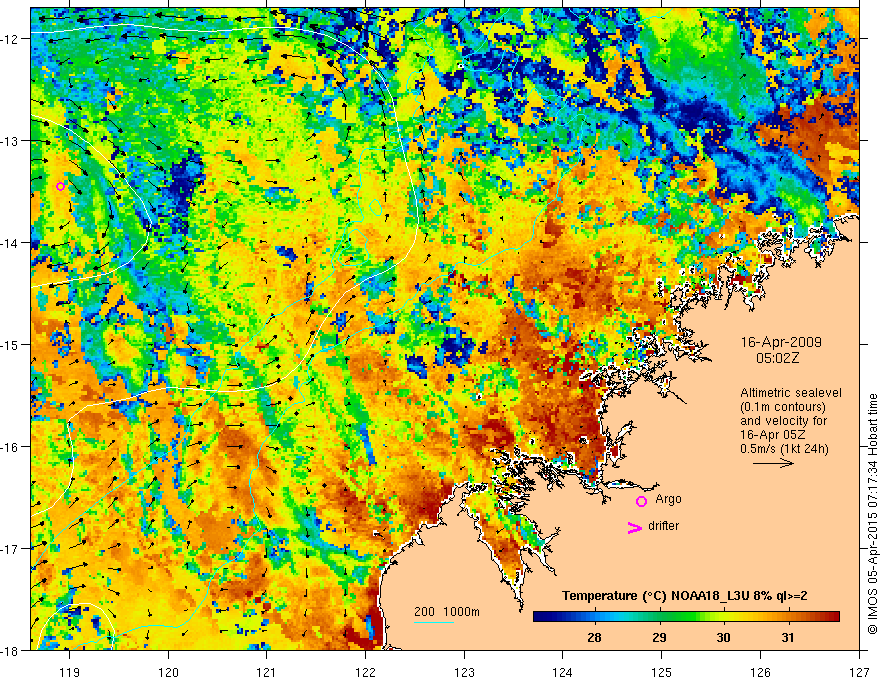This screenshot has height=680, width=880.
Task: Click the colorbar tick label 31
Action: (x=788, y=638)
